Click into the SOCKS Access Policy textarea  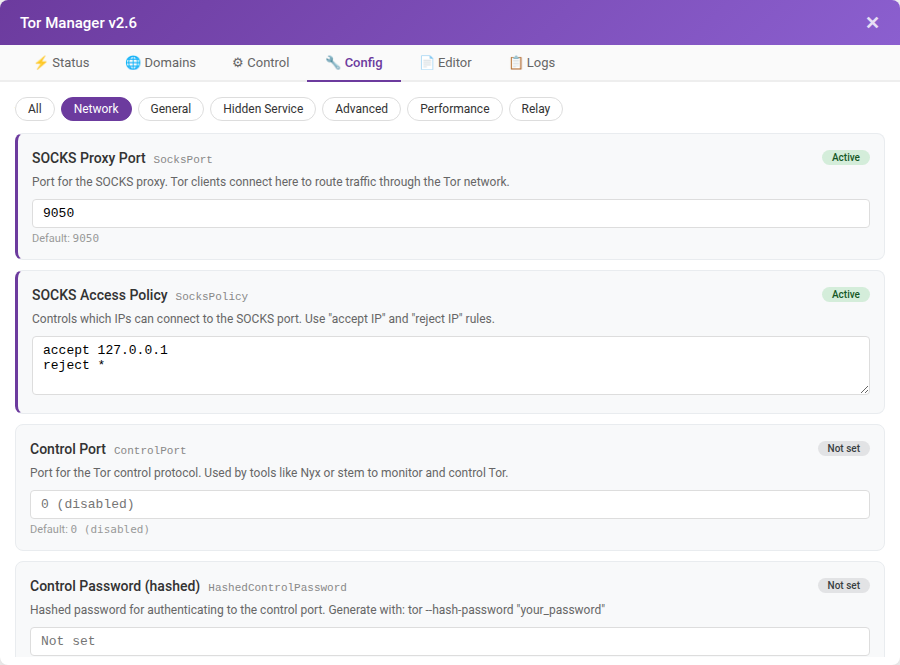(x=451, y=365)
